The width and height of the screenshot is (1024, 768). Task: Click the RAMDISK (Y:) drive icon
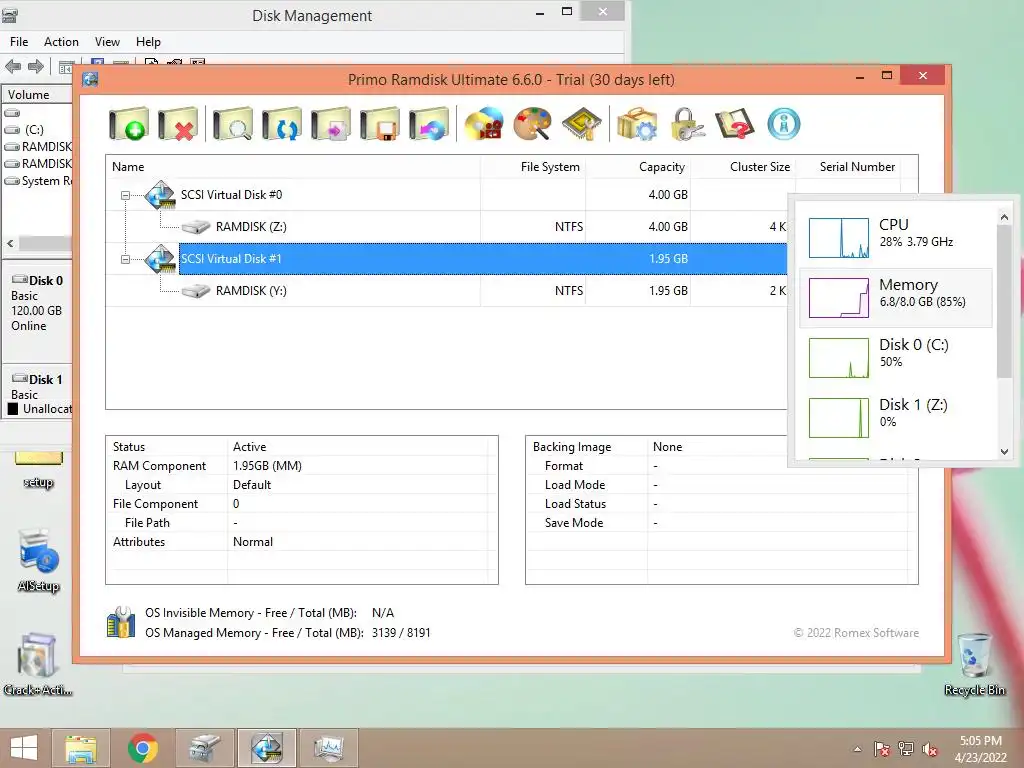coord(195,291)
